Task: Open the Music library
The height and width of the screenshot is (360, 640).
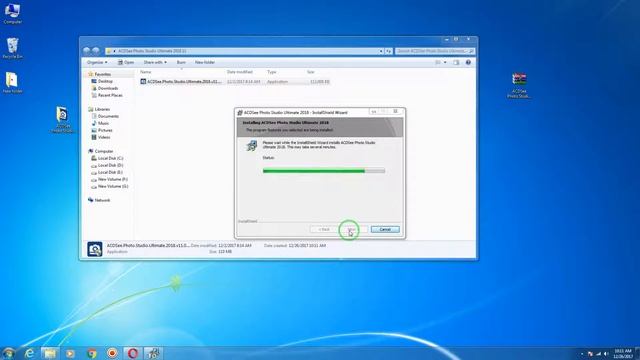Action: (x=103, y=123)
